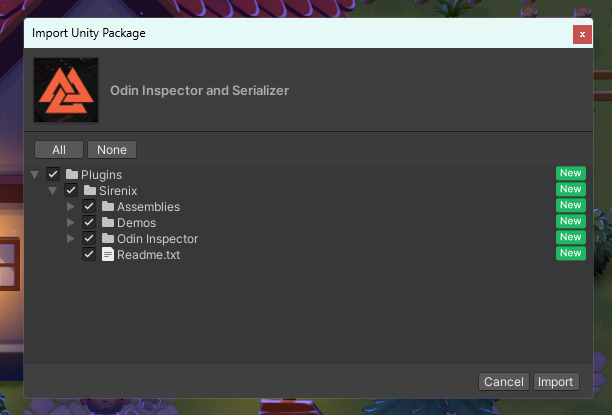Disable the Demos folder checkbox
The width and height of the screenshot is (612, 415).
89,222
